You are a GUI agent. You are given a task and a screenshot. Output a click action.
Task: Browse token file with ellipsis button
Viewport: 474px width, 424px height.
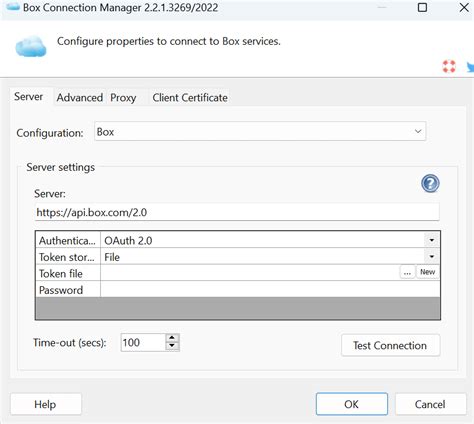(407, 272)
